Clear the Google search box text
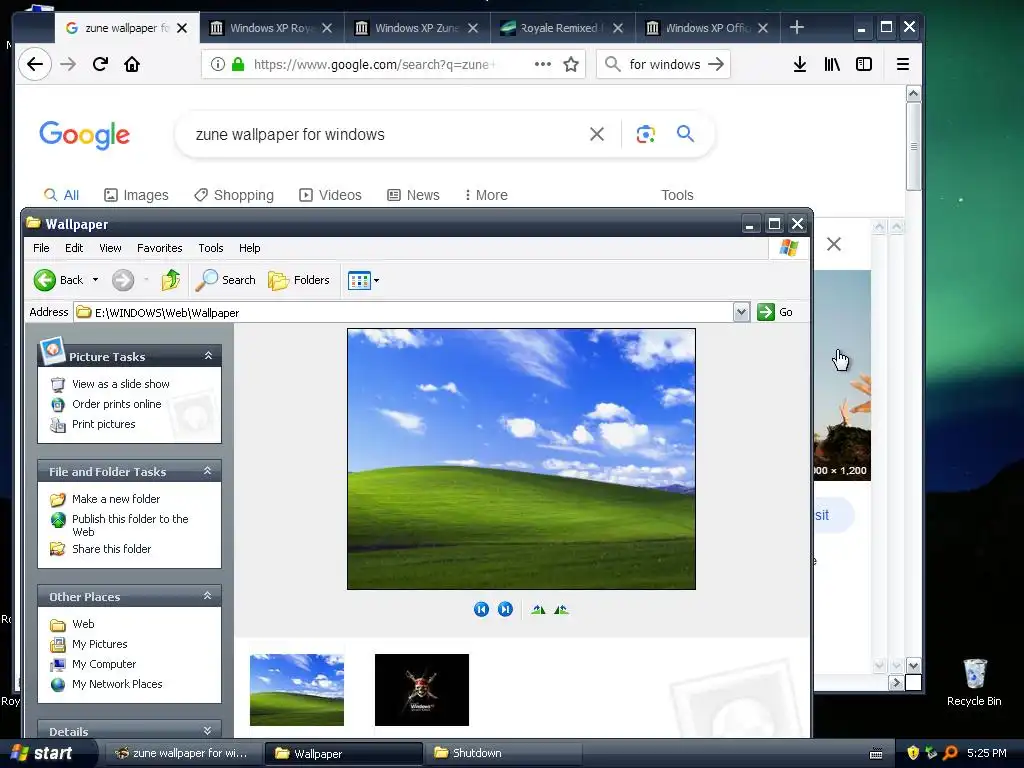The width and height of the screenshot is (1024, 768). [x=597, y=134]
